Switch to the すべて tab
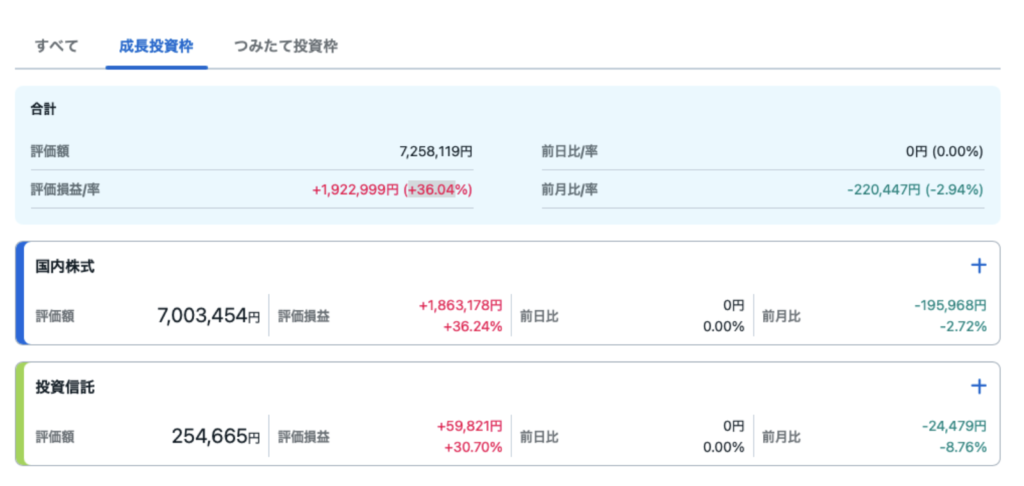This screenshot has width=1024, height=486. [56, 46]
